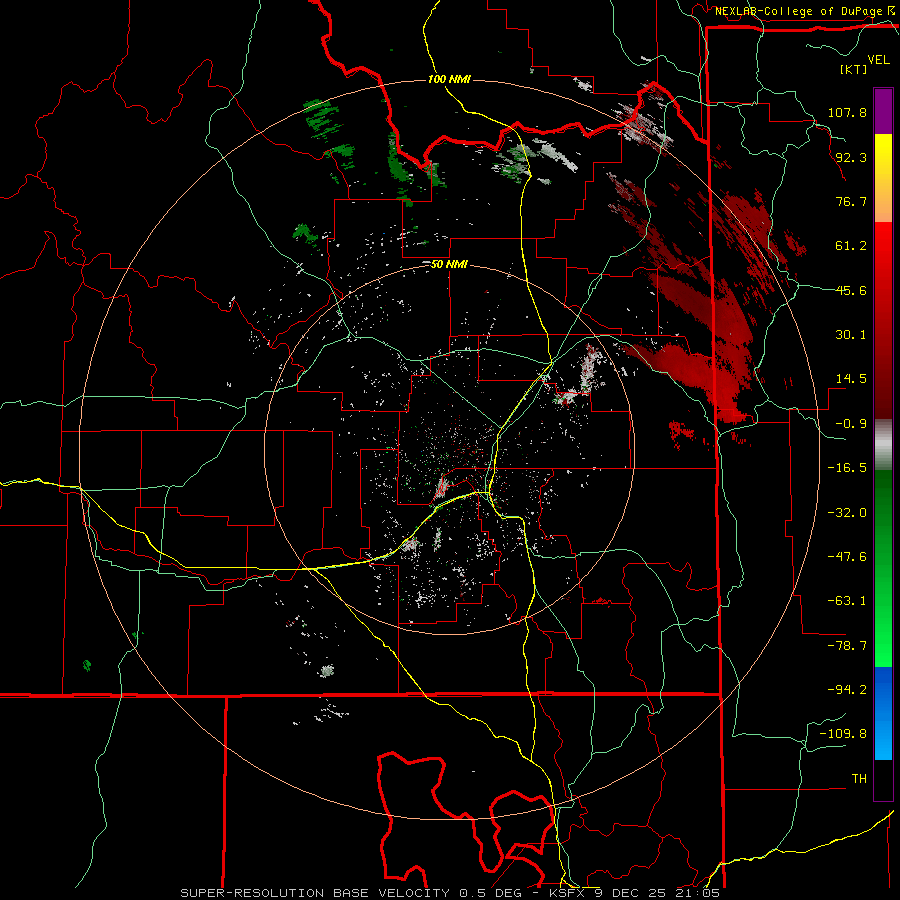
Task: Select the 92.3 value on velocity scale
Action: 851,157
